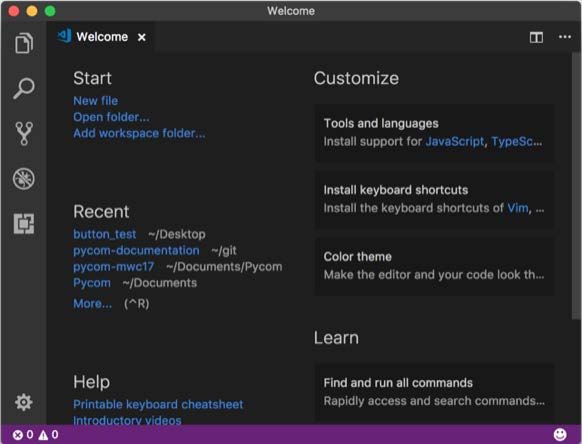
Task: Open the Tools and languages card
Action: click(434, 133)
